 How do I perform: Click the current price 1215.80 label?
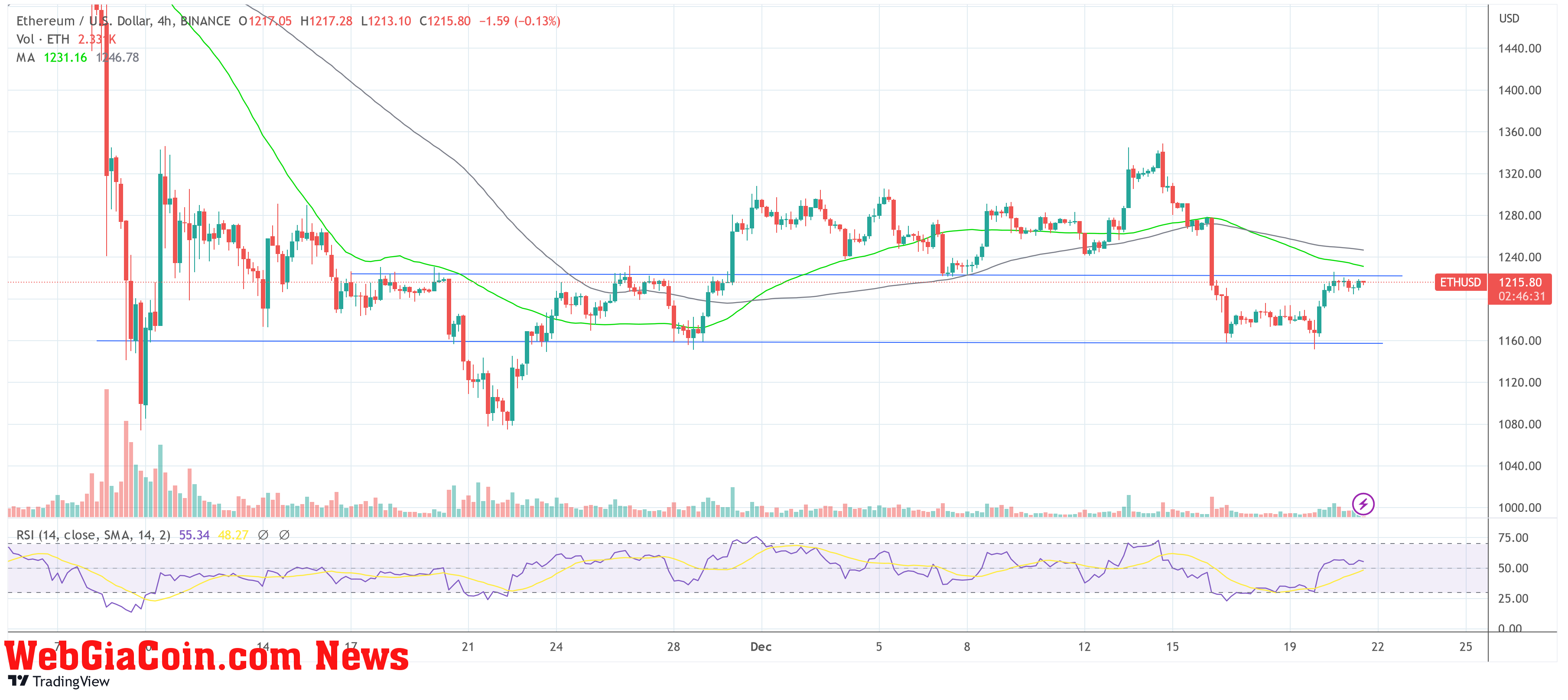(1520, 283)
